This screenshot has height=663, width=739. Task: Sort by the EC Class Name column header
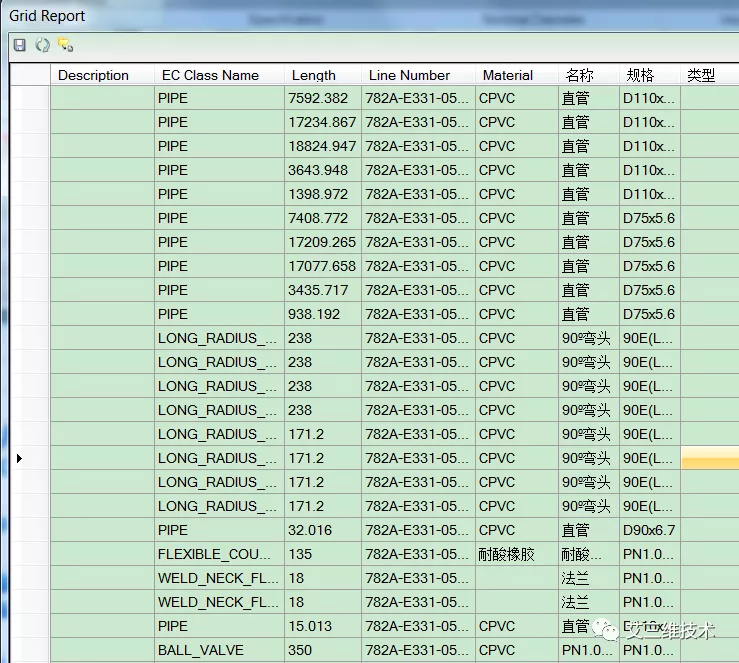pos(210,75)
